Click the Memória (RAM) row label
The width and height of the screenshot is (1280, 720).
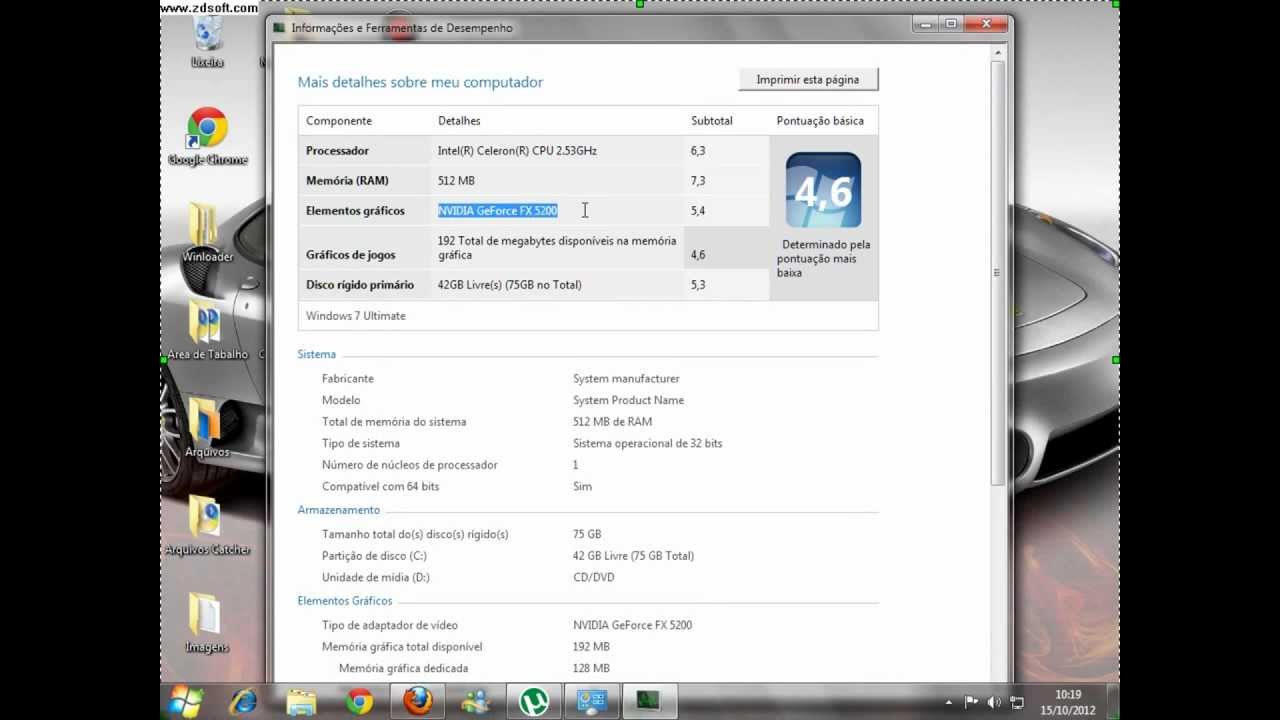tap(347, 181)
